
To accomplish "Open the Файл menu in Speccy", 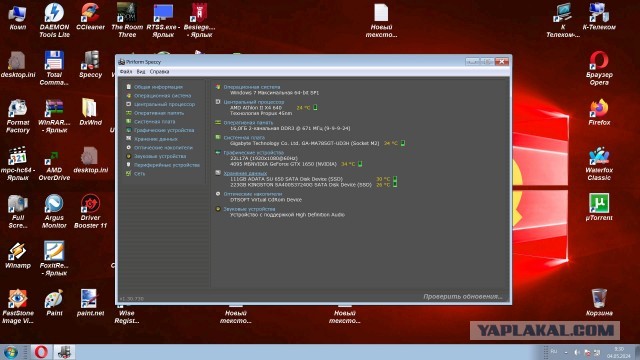I will click(x=126, y=71).
